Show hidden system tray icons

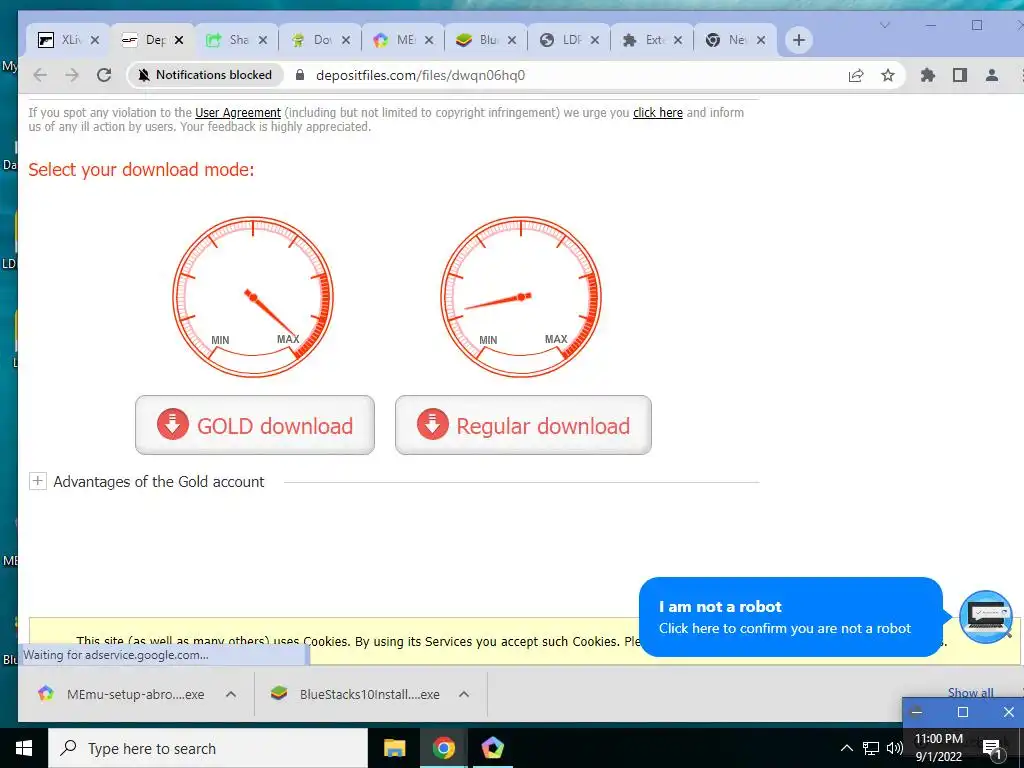click(x=846, y=748)
